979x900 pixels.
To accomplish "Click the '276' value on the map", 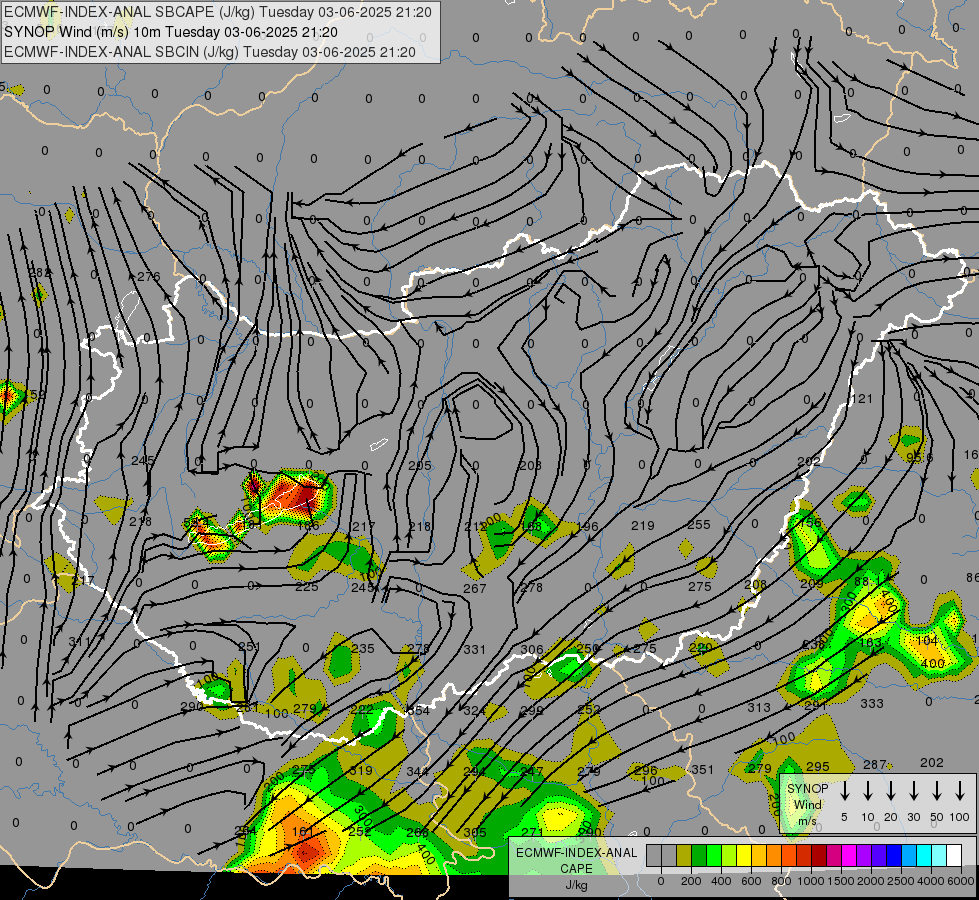I will [x=149, y=277].
